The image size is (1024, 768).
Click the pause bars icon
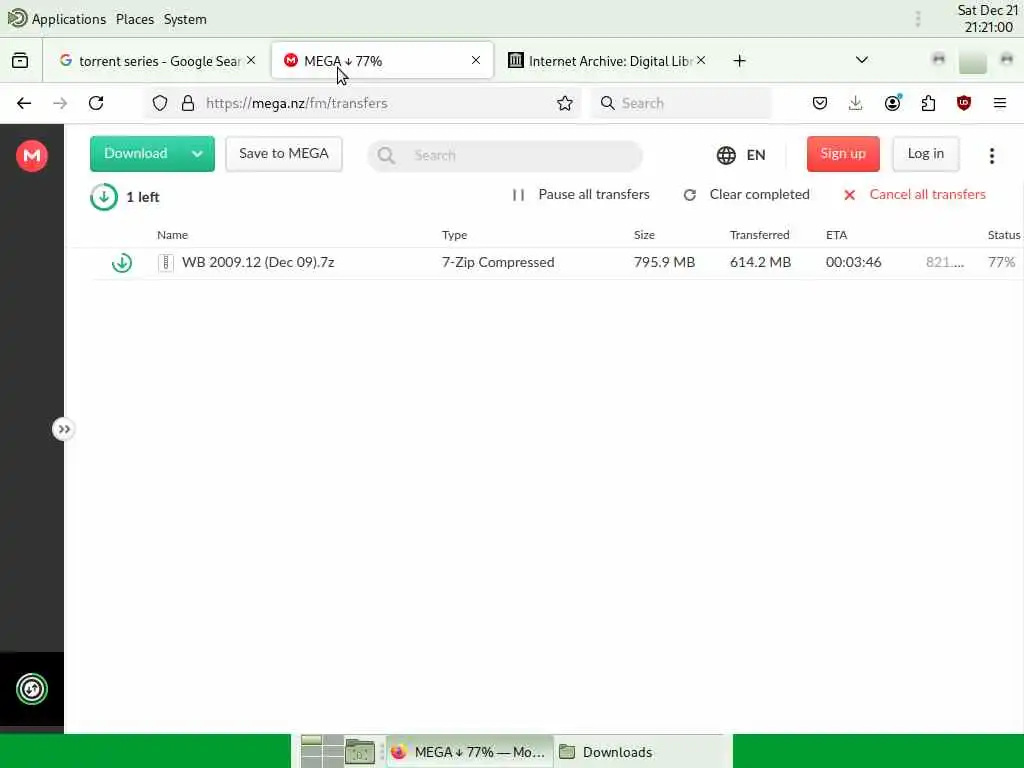[518, 195]
